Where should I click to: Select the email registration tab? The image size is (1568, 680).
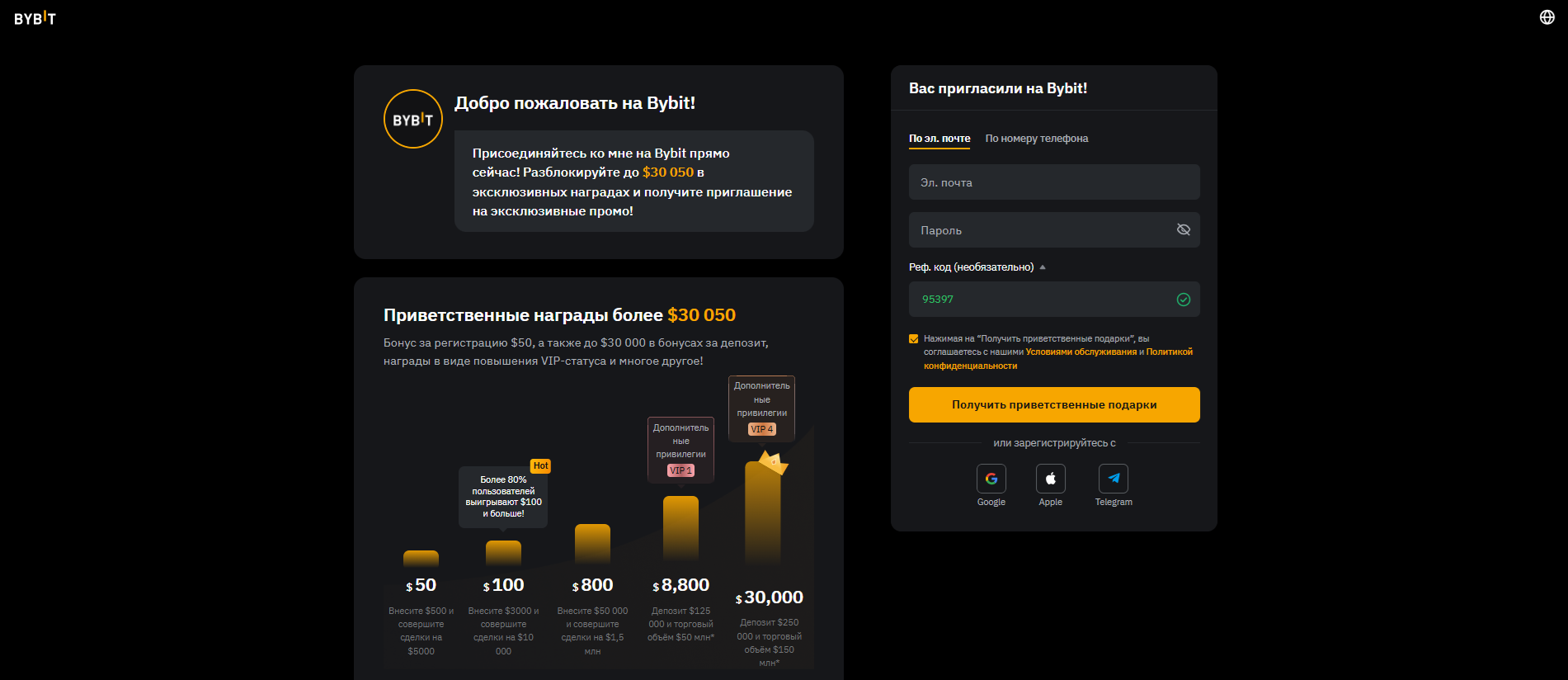pos(939,139)
